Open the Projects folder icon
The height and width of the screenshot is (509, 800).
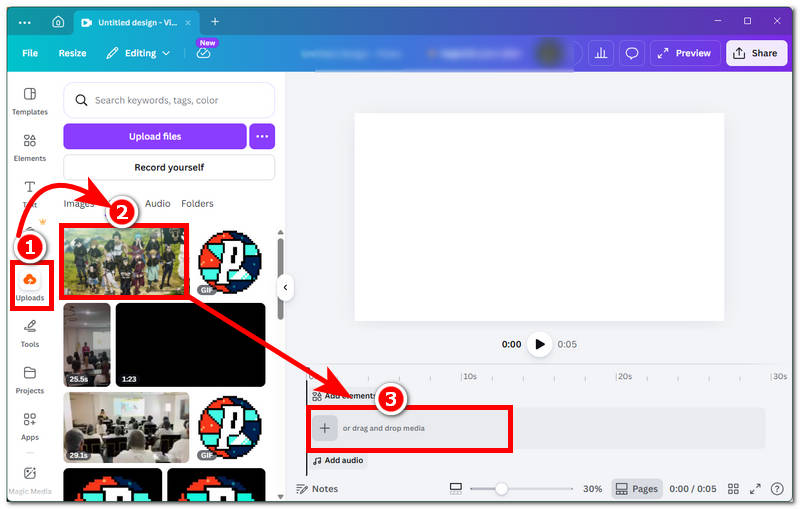(30, 378)
